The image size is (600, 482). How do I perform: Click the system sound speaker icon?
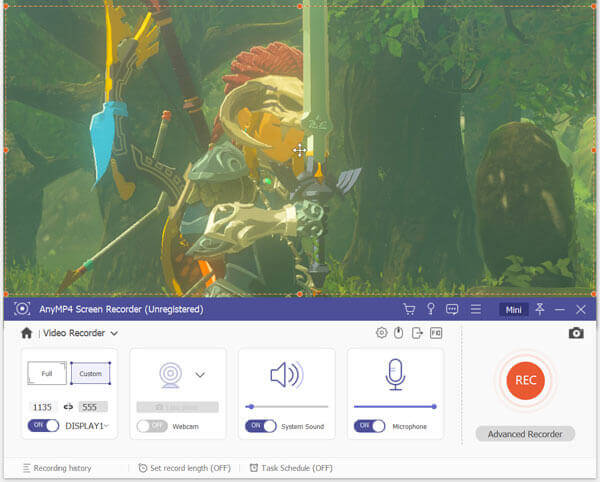tap(287, 375)
